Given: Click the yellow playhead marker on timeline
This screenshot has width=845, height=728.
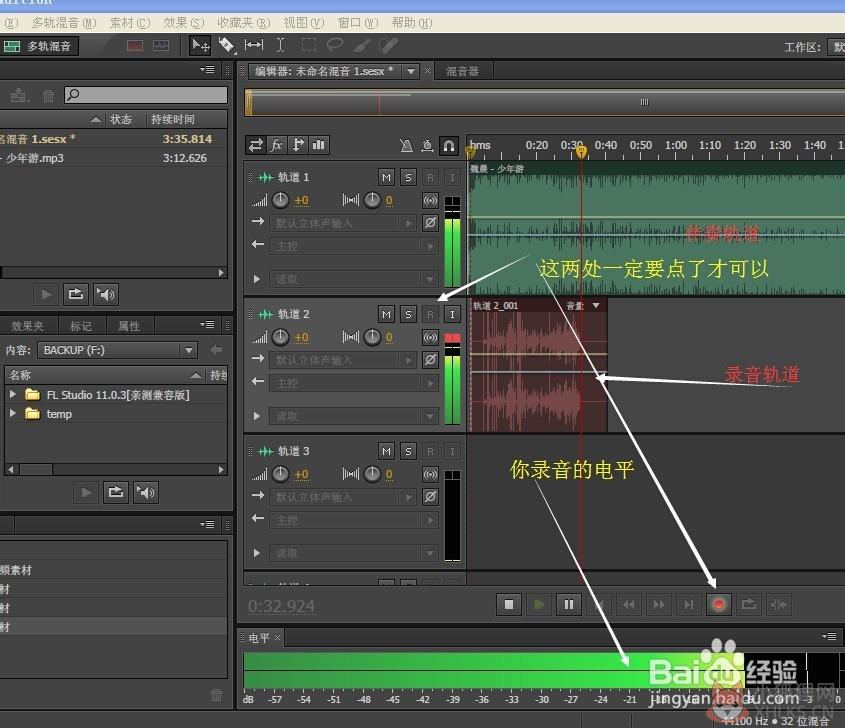Looking at the screenshot, I should coord(581,152).
